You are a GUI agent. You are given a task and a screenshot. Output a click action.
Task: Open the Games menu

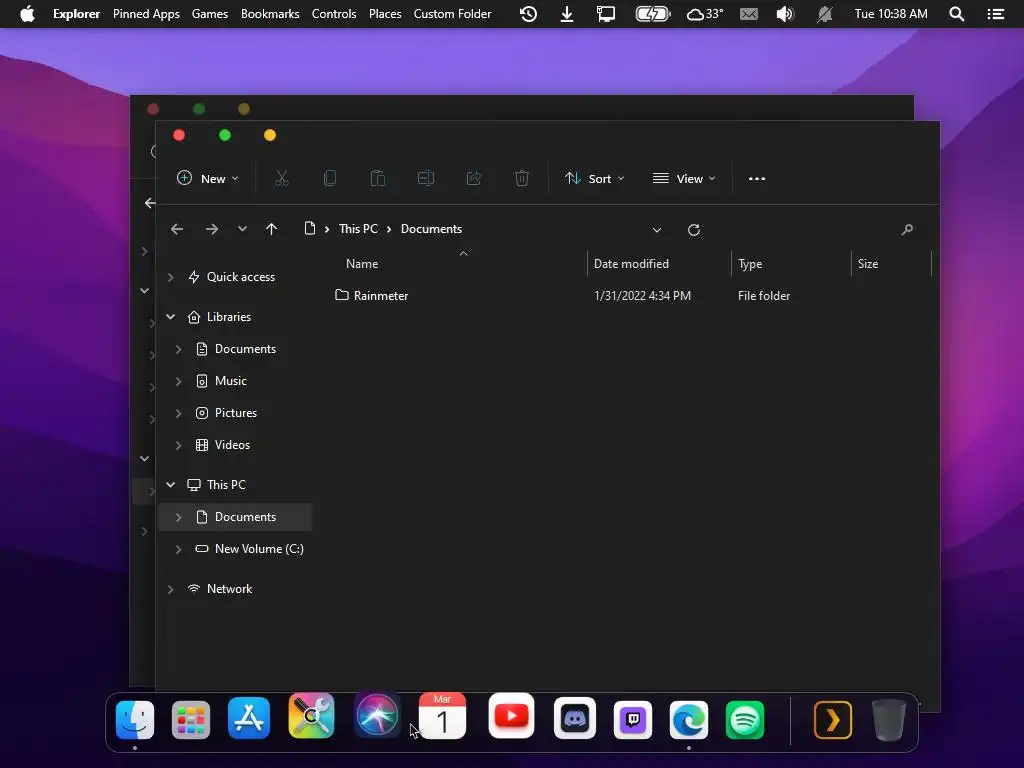pyautogui.click(x=210, y=14)
